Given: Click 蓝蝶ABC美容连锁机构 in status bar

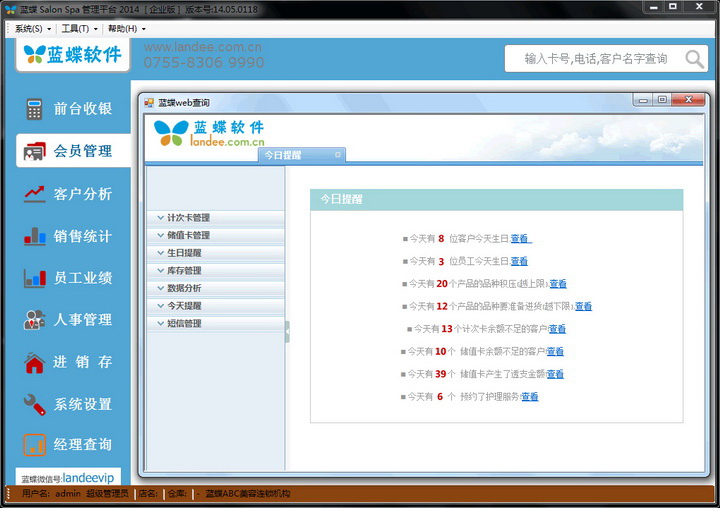Looking at the screenshot, I should [248, 494].
